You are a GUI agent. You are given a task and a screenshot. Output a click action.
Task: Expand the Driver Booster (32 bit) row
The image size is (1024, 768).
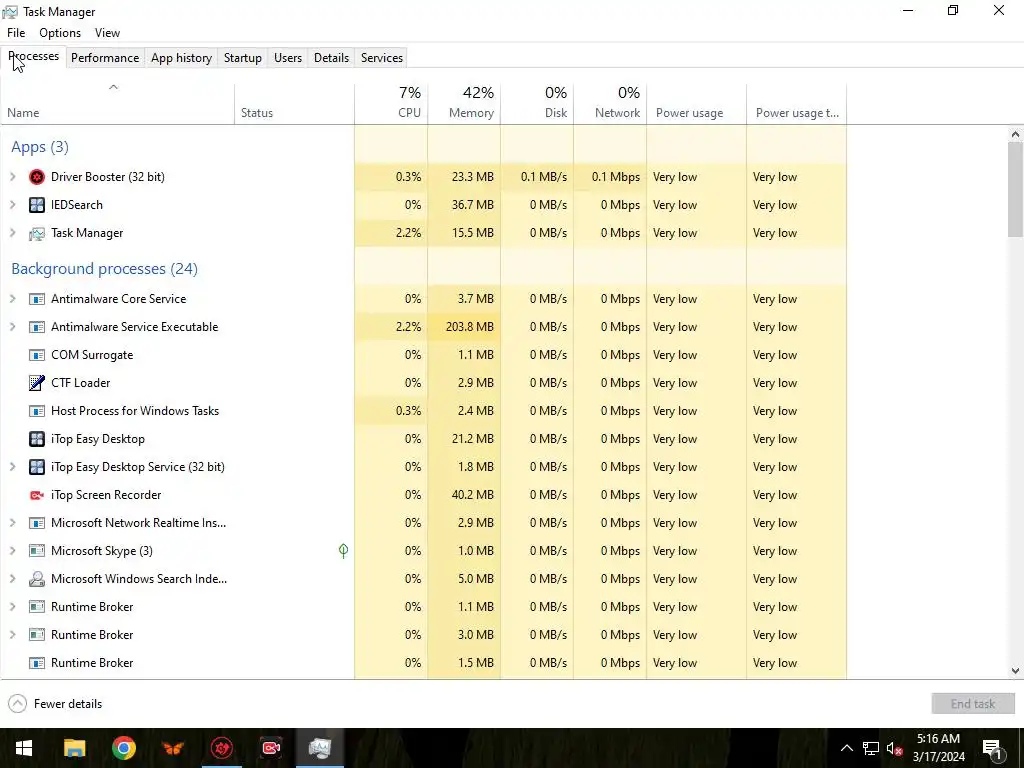(x=12, y=177)
